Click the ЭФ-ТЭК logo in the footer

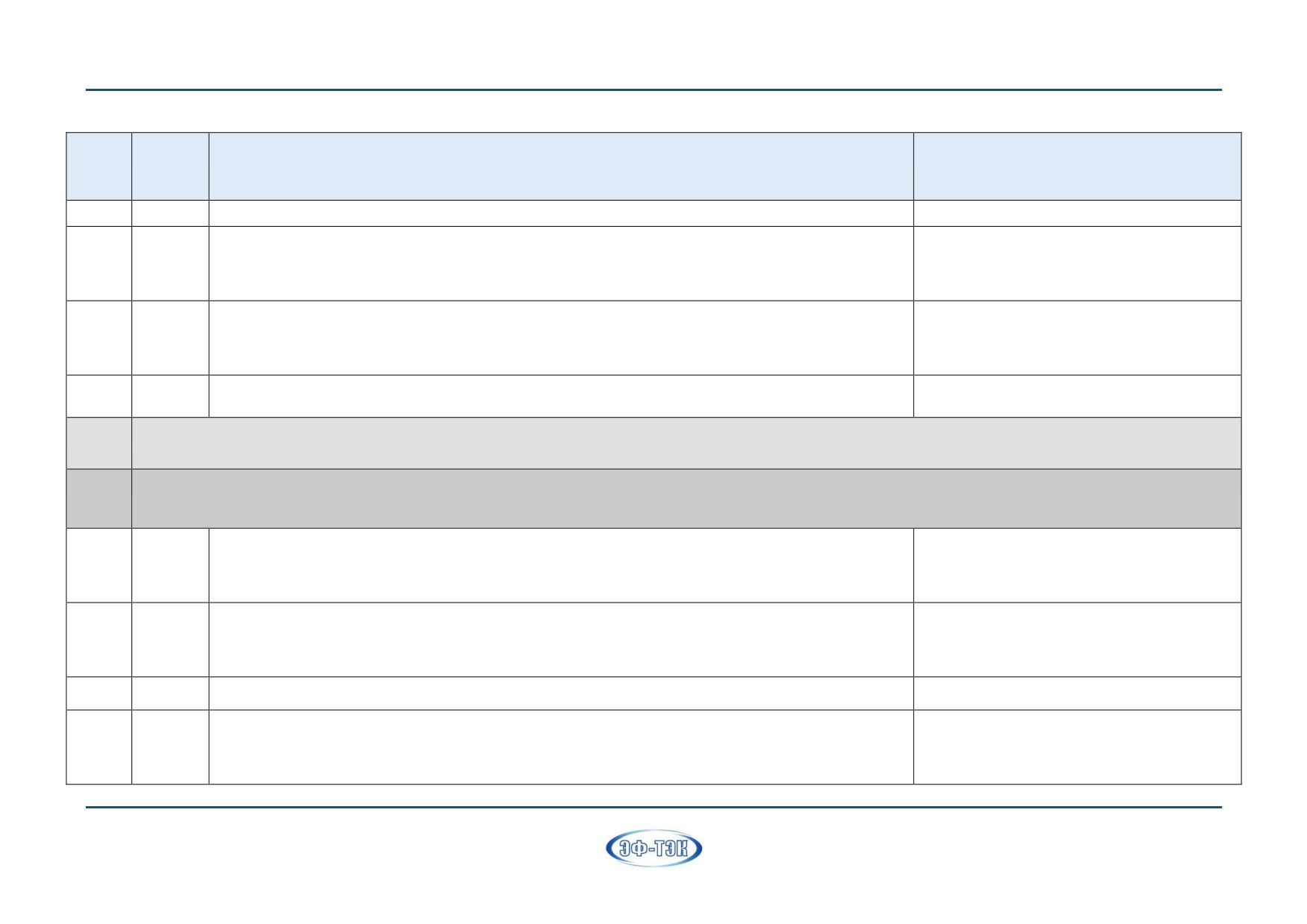(653, 849)
